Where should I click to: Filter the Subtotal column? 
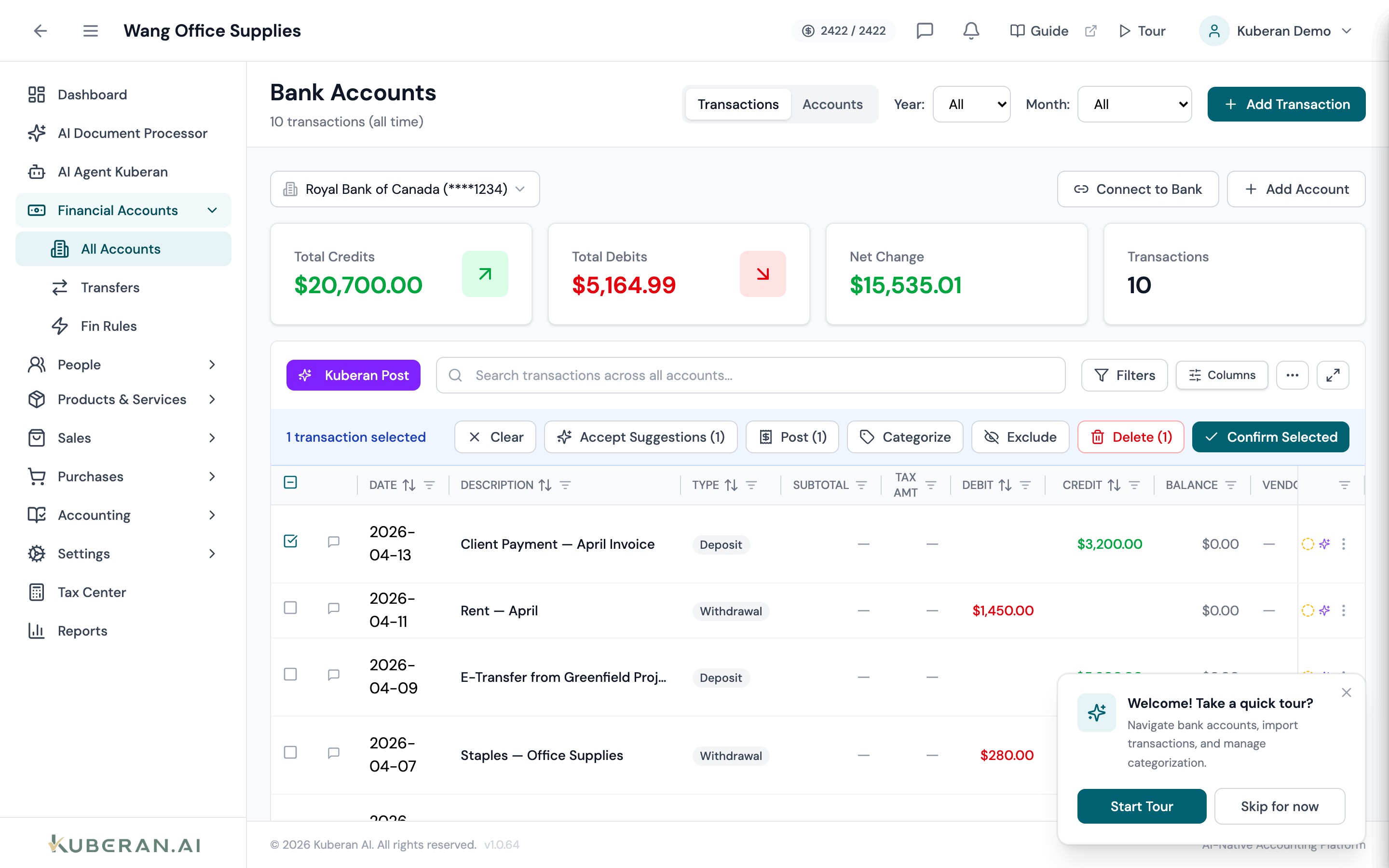[861, 485]
